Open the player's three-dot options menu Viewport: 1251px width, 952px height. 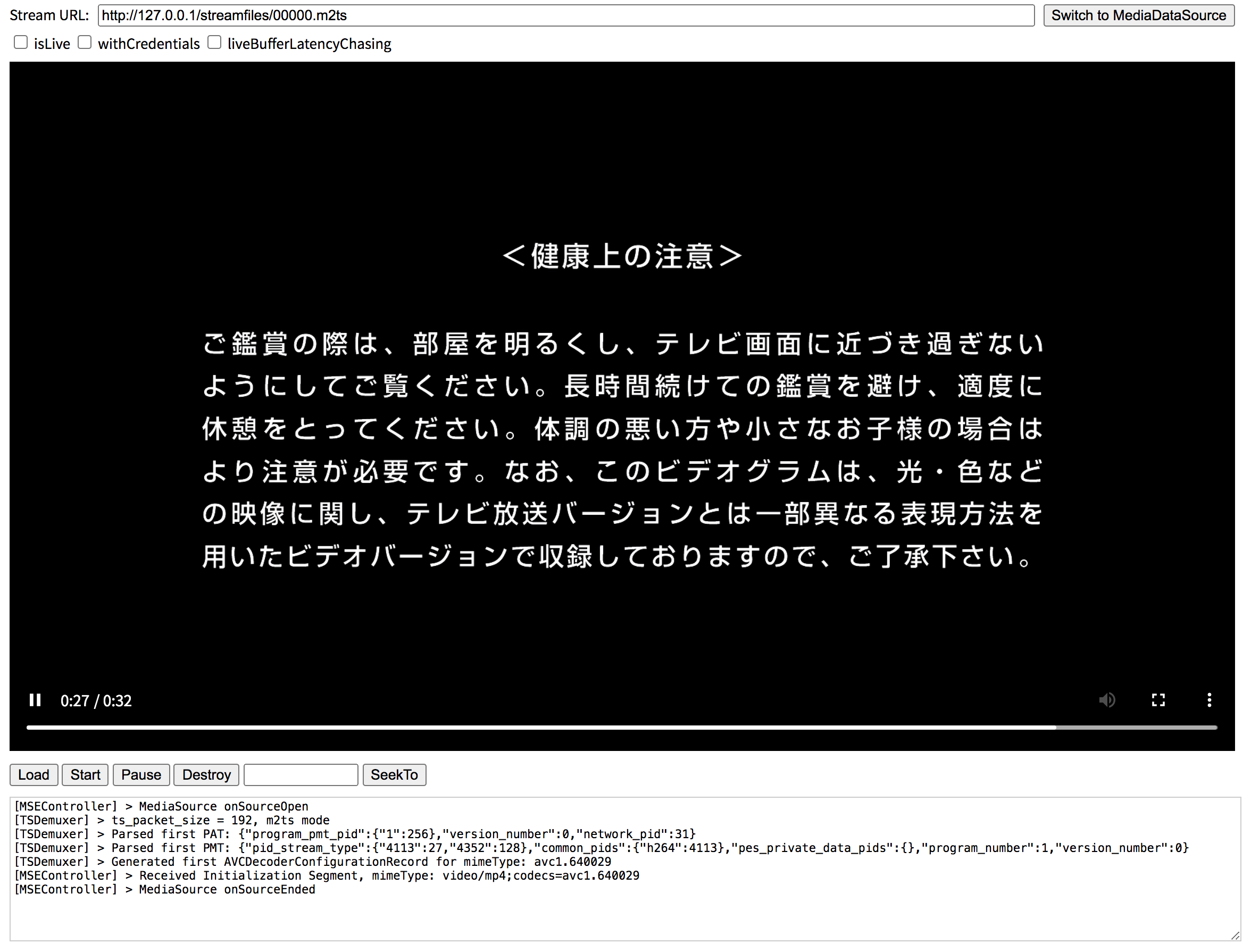1209,700
